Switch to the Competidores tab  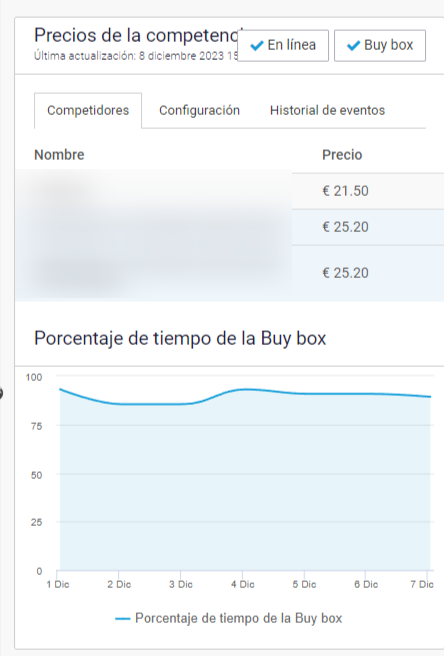point(88,110)
